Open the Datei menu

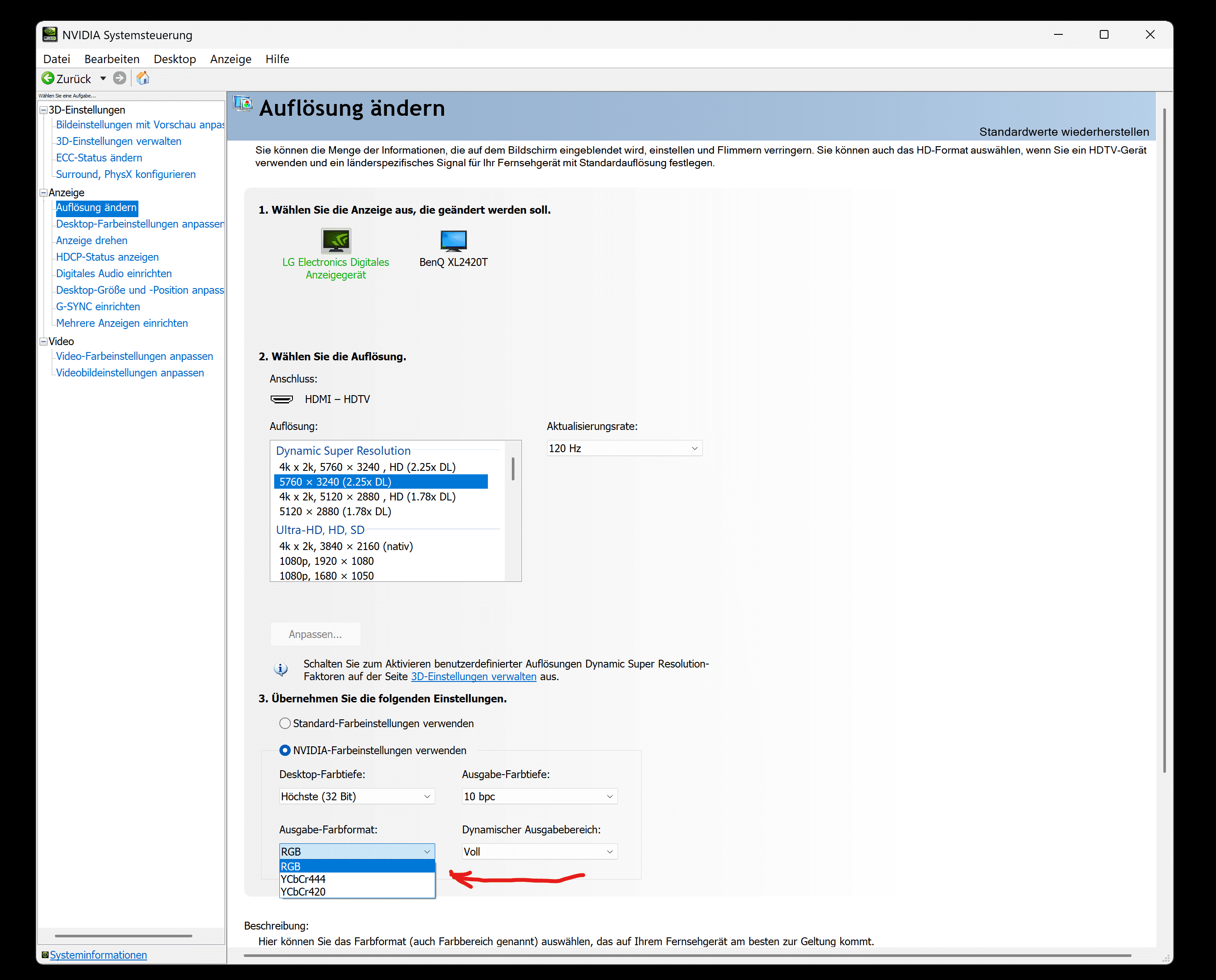click(57, 59)
